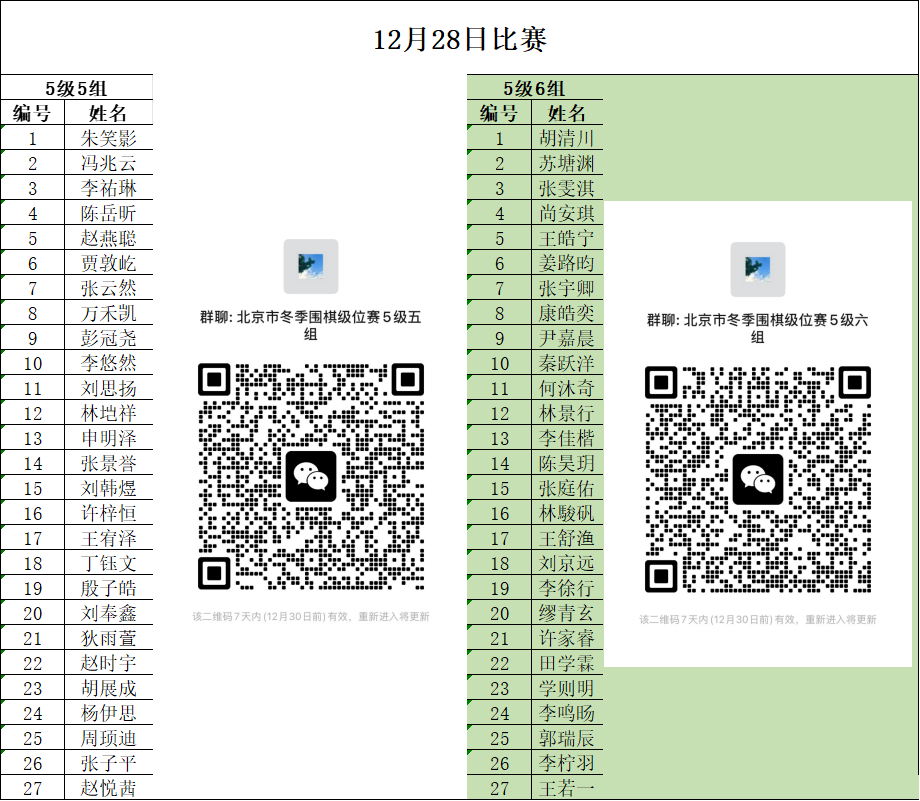The height and width of the screenshot is (801, 920).
Task: Click the 编号 column header under 5级5组
Action: coord(33,113)
